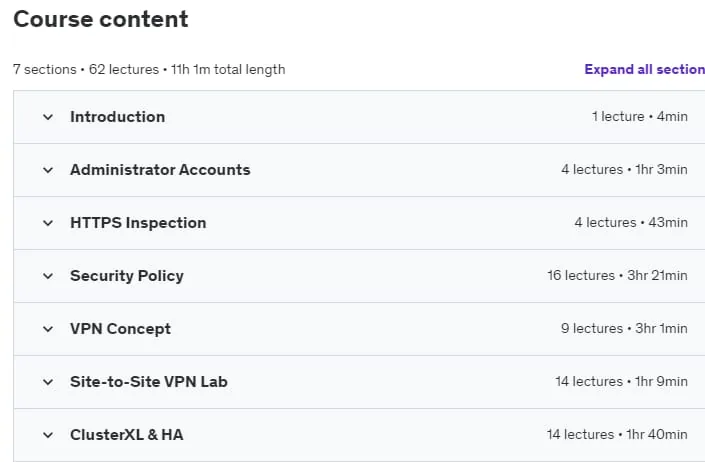This screenshot has width=705, height=462.
Task: Click the HTTPS Inspection section title
Action: point(138,223)
